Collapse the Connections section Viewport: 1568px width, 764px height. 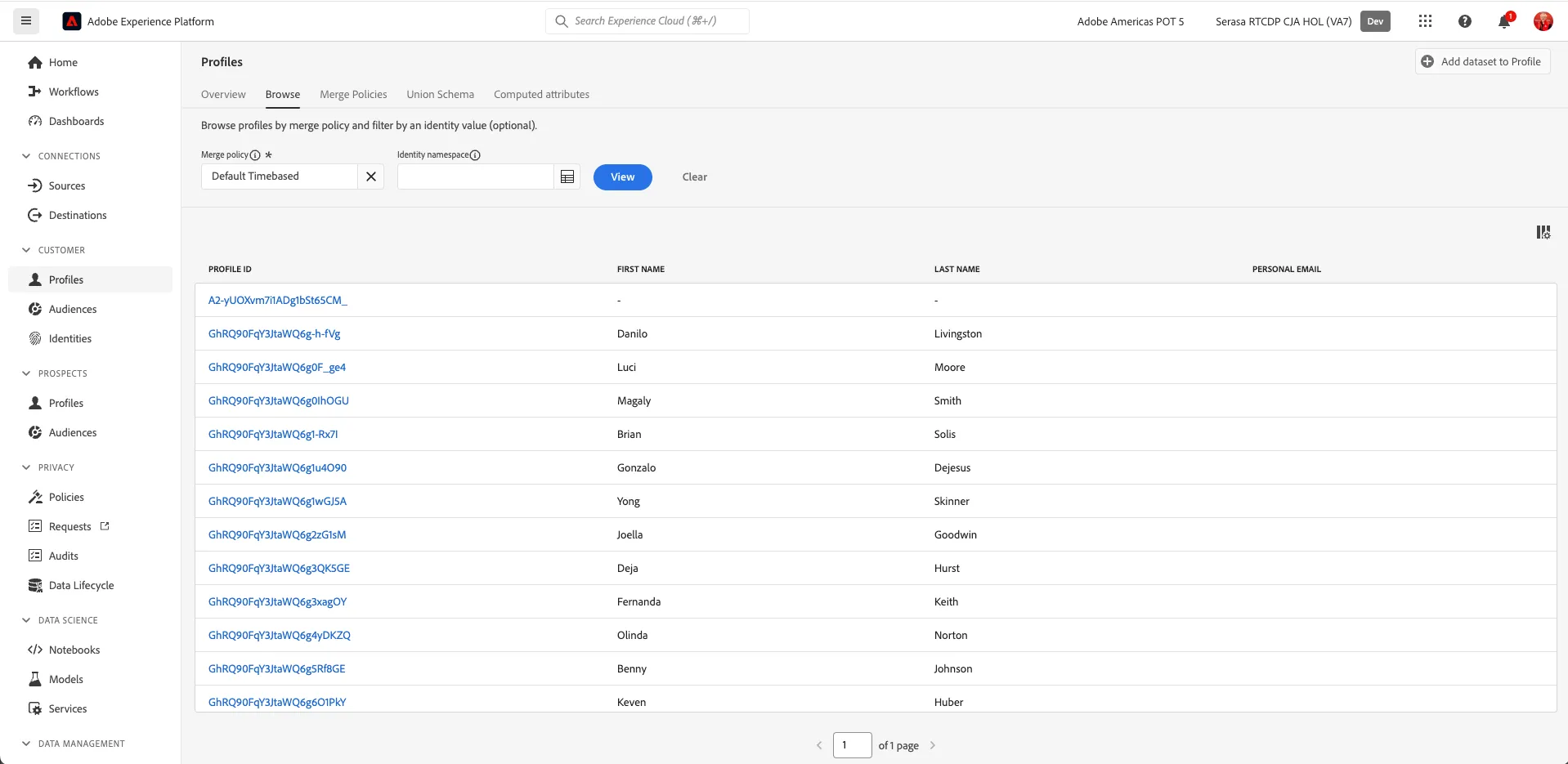tap(26, 156)
